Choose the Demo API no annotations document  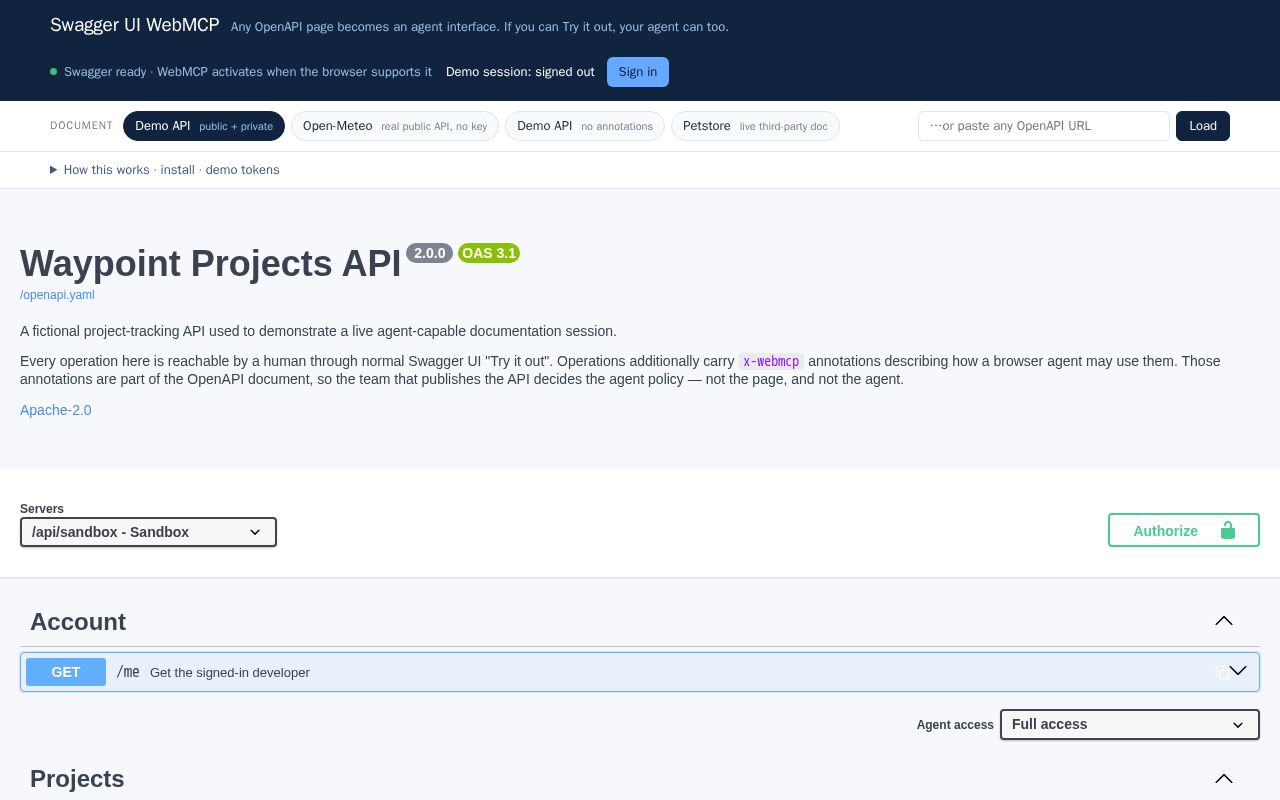tap(585, 126)
